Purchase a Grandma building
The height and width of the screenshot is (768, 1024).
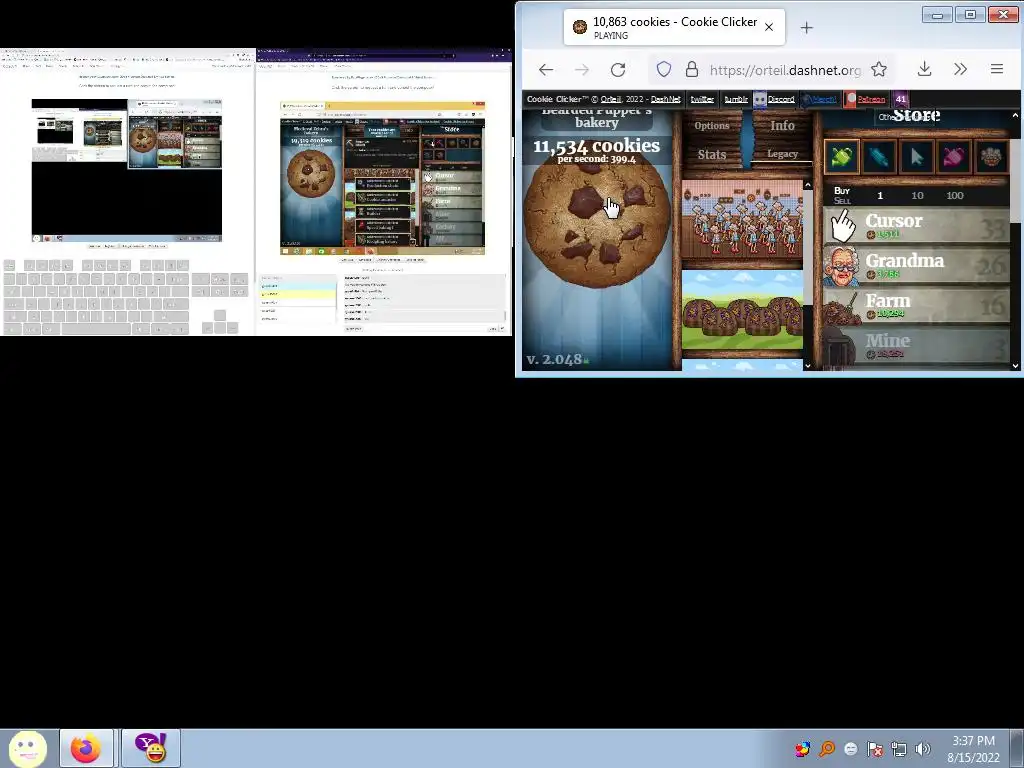917,266
